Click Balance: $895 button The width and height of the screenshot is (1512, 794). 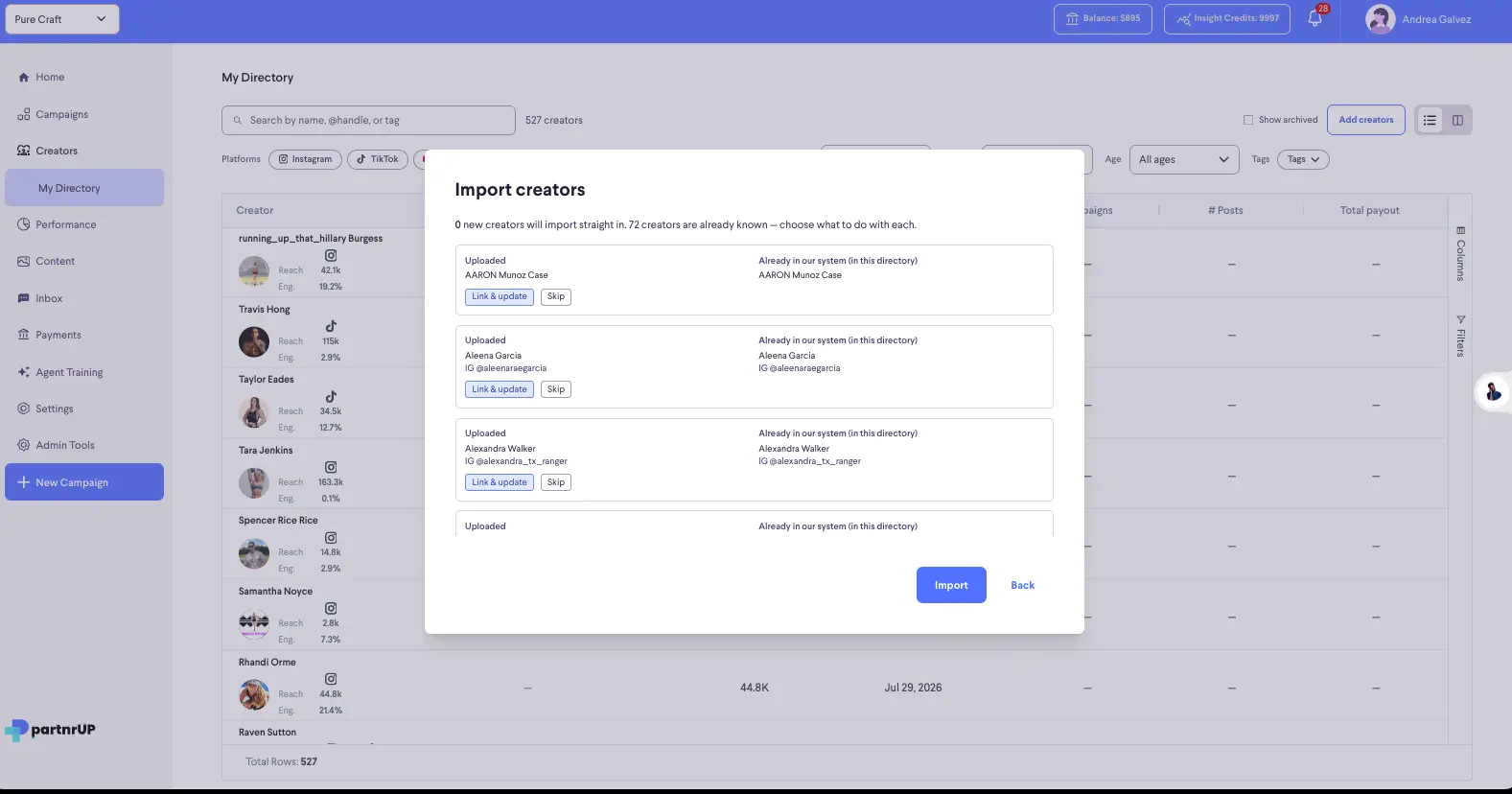point(1104,19)
